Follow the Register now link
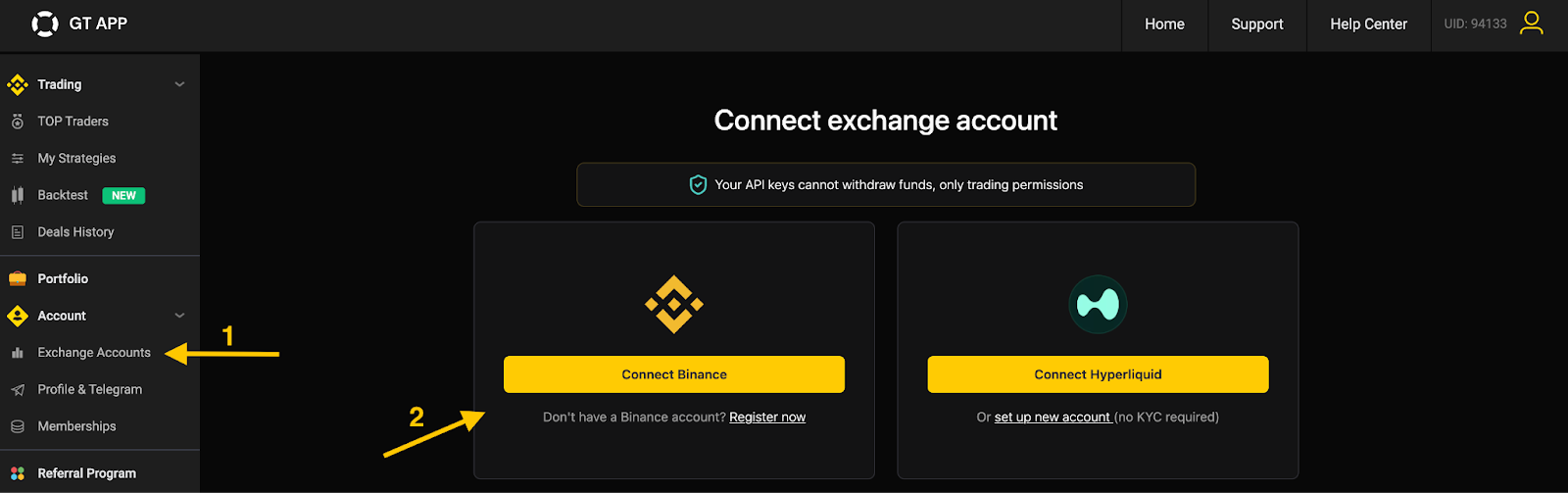Viewport: 1568px width, 493px height. 767,418
